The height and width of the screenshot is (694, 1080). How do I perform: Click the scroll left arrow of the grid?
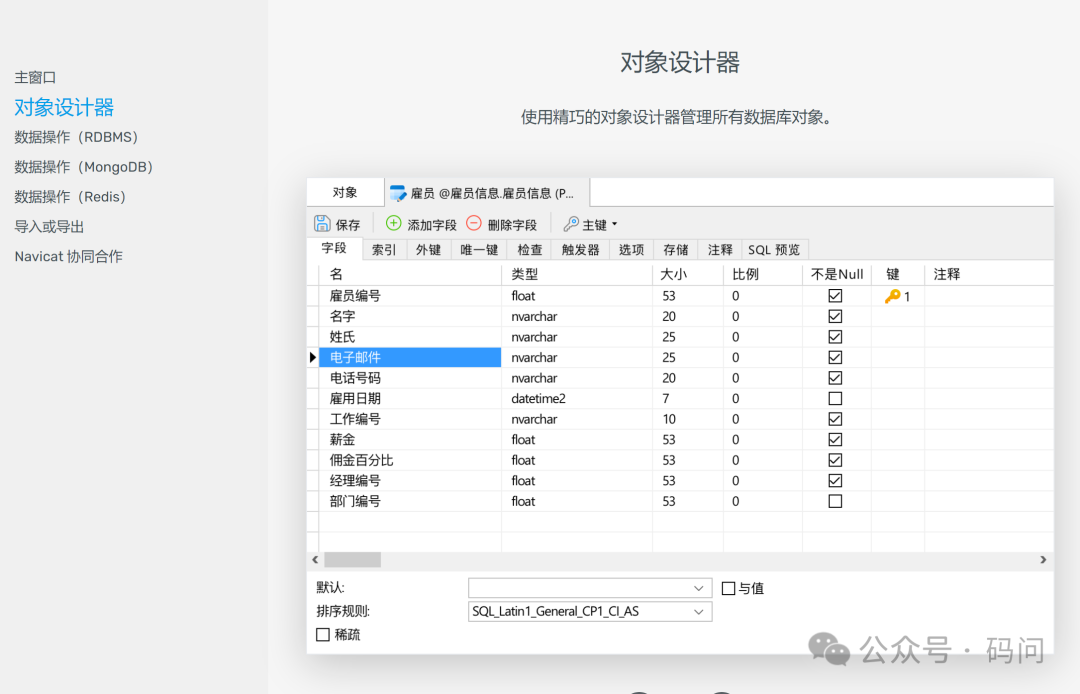tap(315, 560)
